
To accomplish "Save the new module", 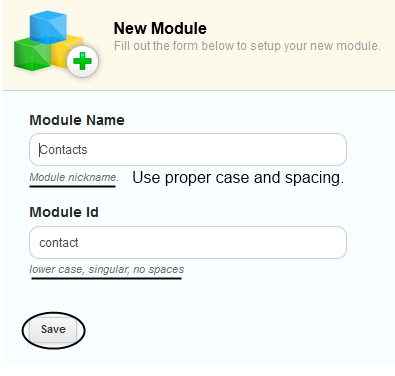I will click(x=53, y=330).
